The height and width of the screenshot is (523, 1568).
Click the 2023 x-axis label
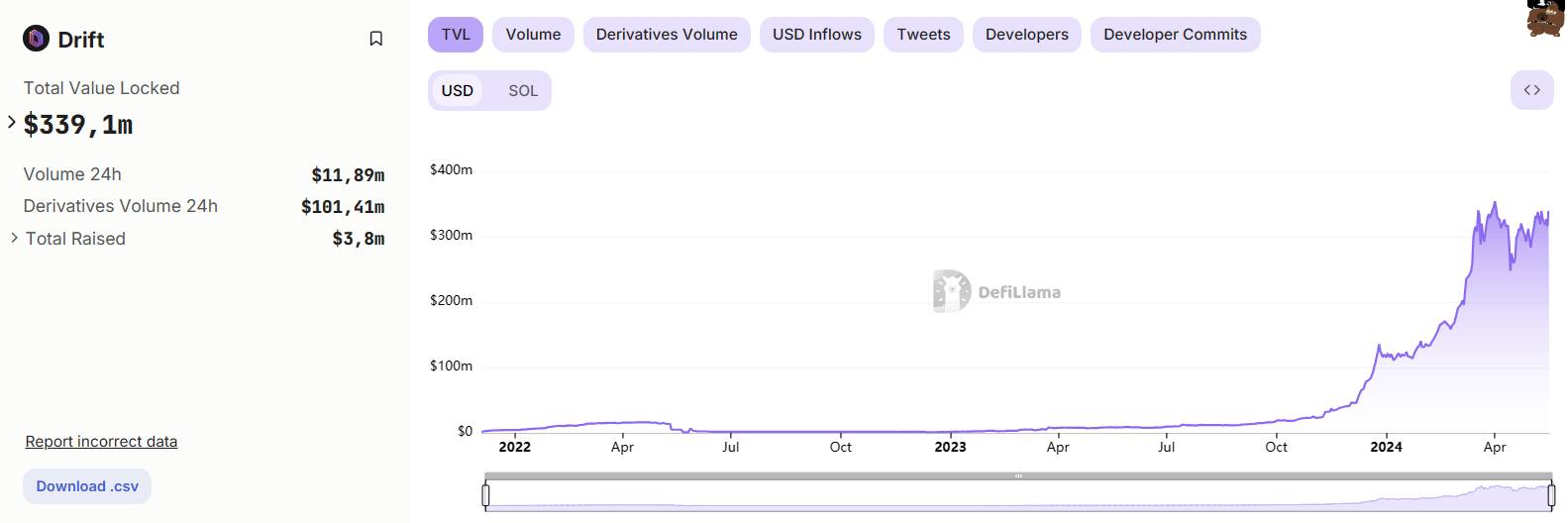[950, 447]
